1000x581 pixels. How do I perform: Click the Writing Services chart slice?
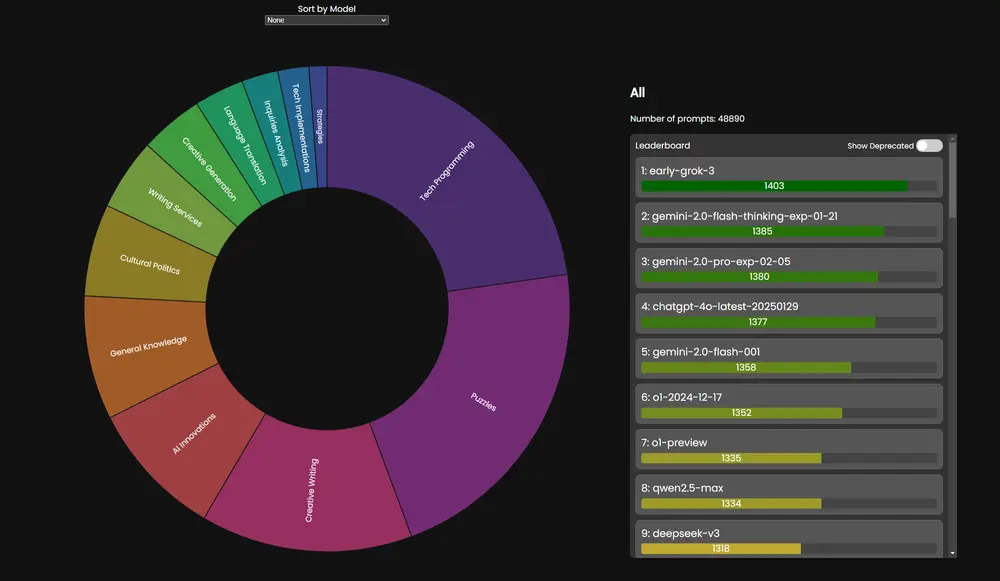(x=174, y=206)
